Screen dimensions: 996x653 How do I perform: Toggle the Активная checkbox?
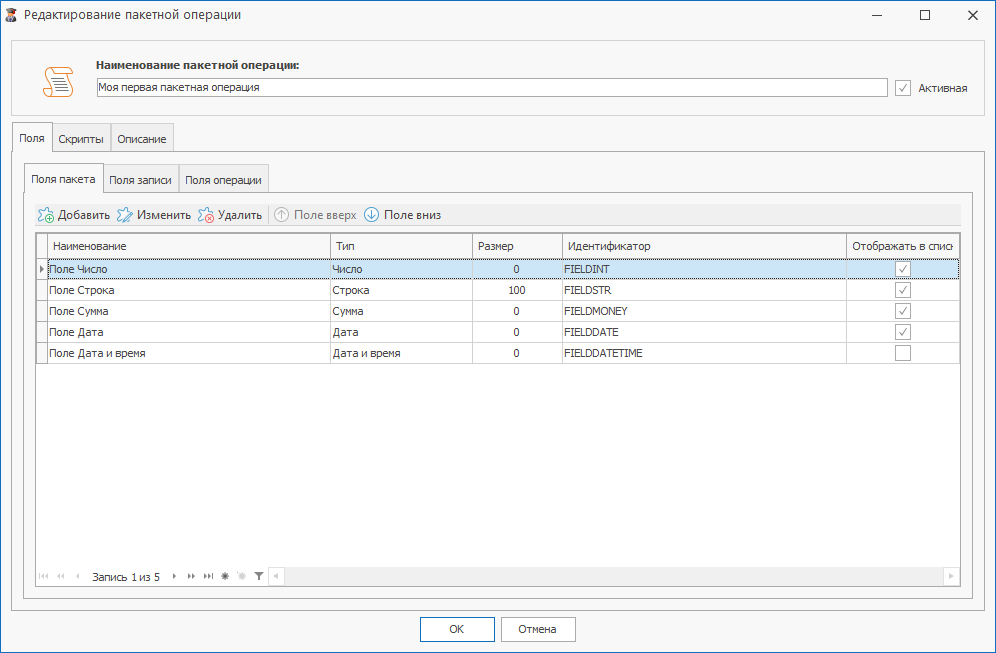click(x=903, y=88)
